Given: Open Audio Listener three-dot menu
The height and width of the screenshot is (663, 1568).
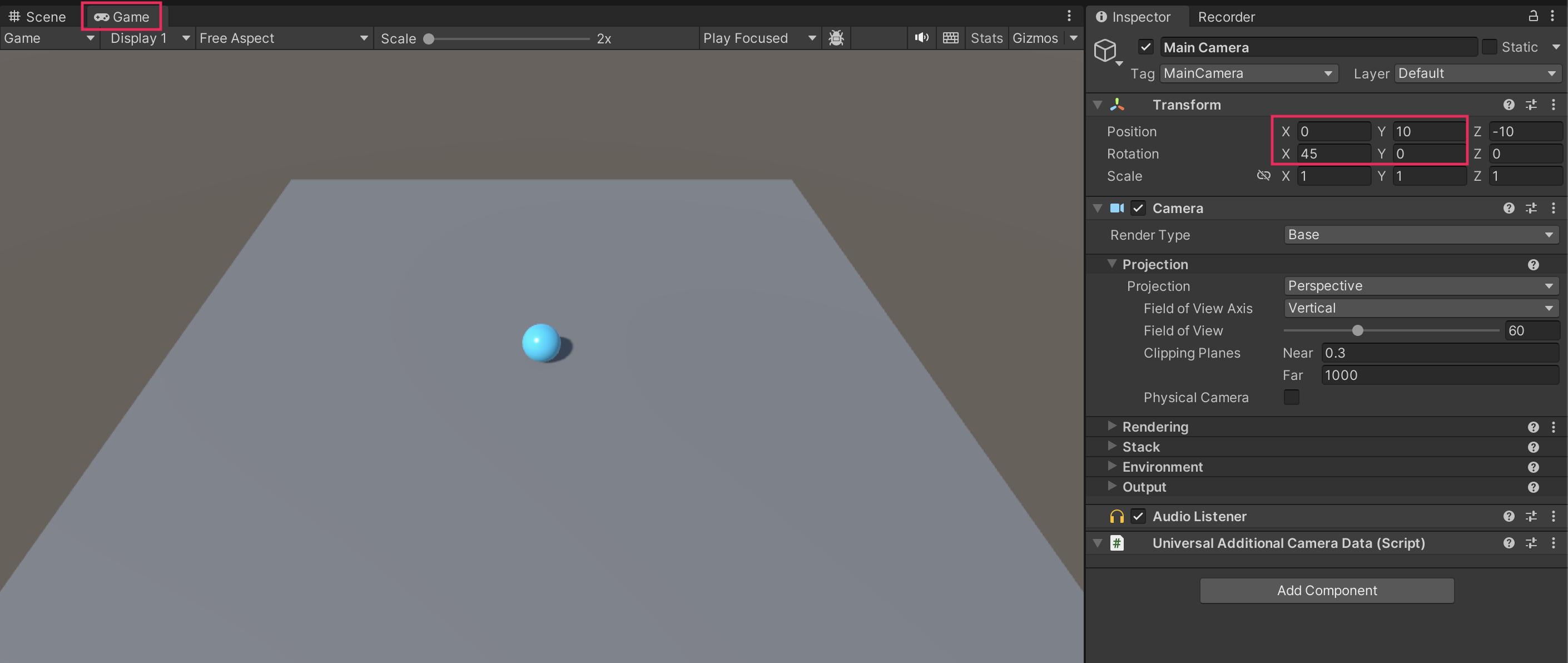Looking at the screenshot, I should pos(1553,516).
